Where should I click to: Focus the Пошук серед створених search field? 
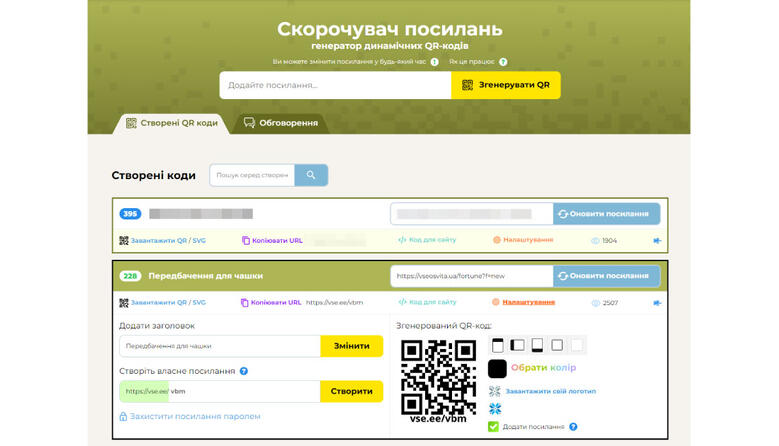click(252, 175)
